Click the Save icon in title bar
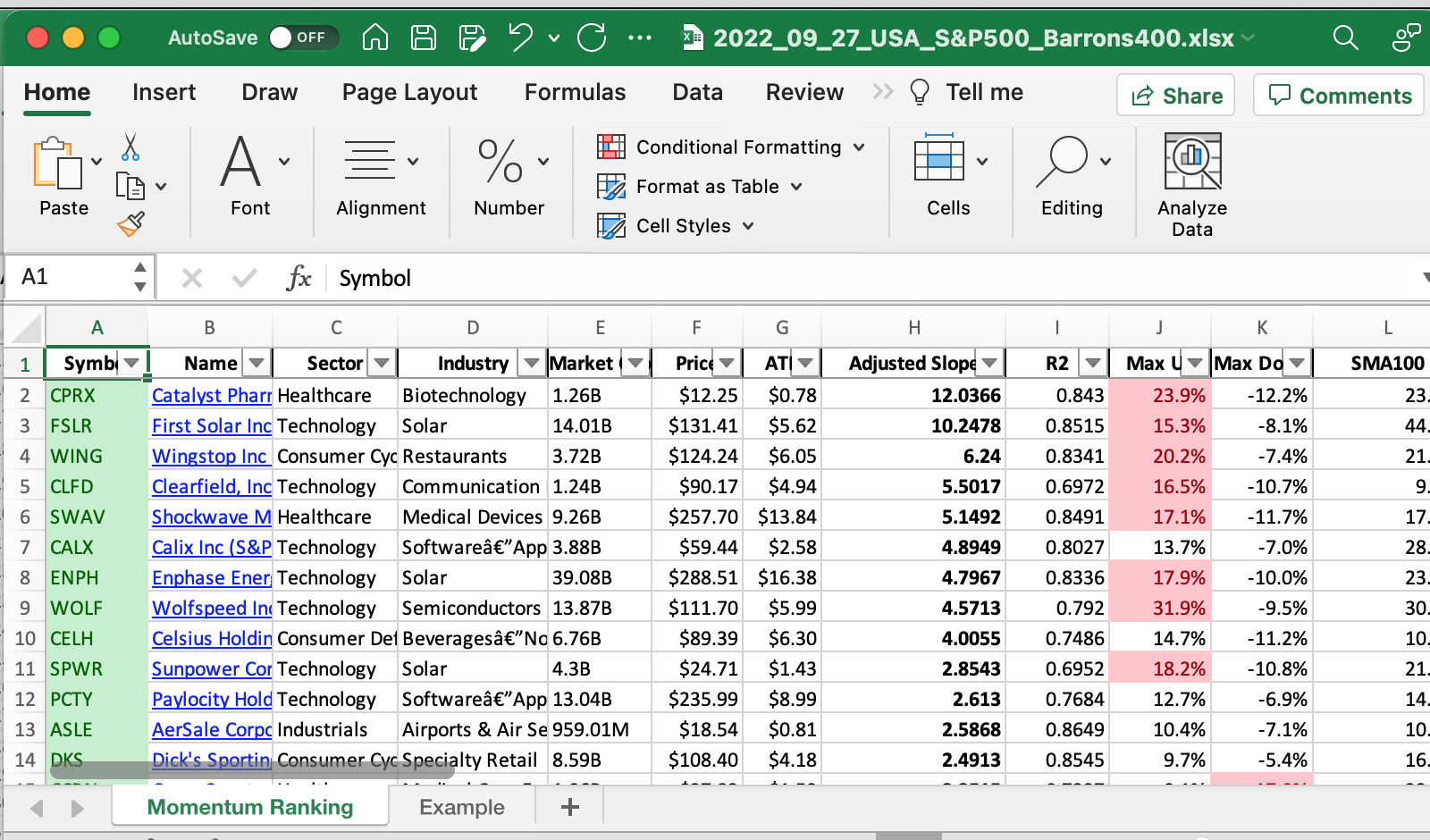This screenshot has height=840, width=1430. coord(423,38)
